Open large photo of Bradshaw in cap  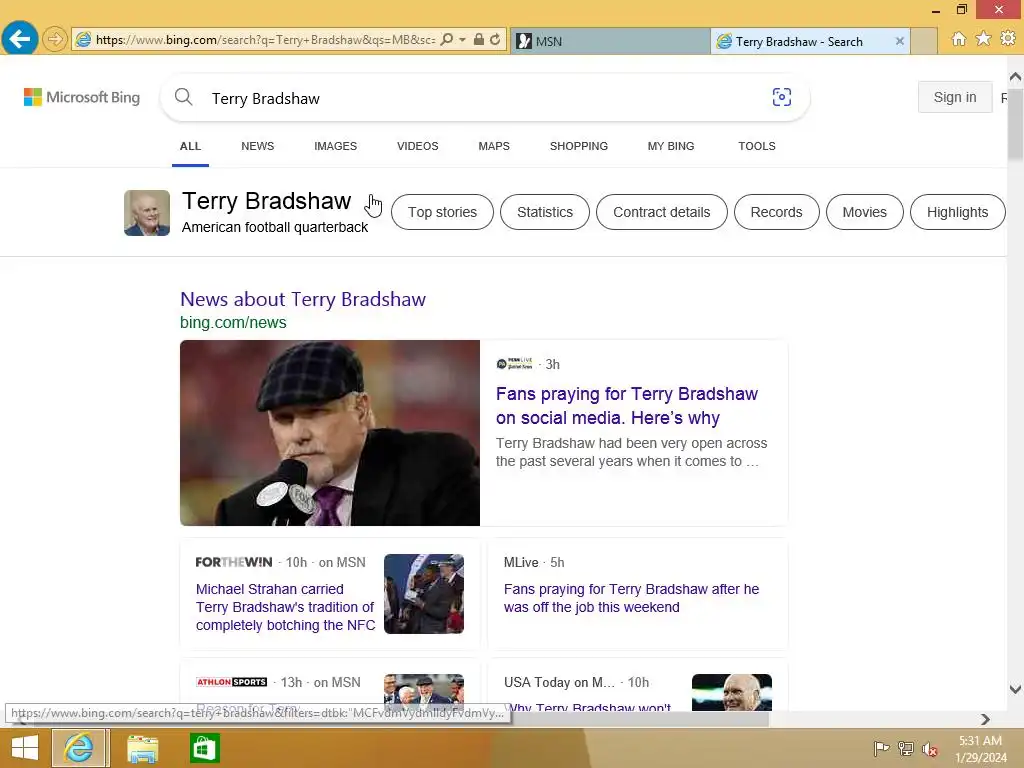[x=330, y=433]
